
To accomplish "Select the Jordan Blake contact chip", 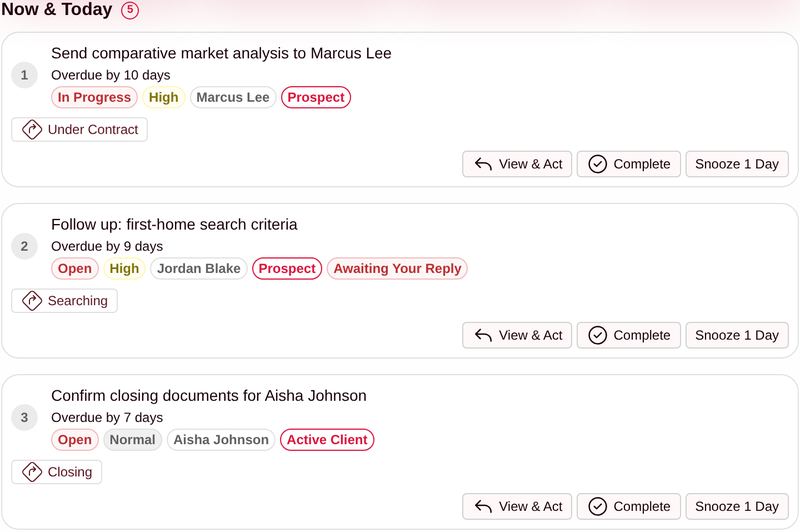I will pos(198,269).
